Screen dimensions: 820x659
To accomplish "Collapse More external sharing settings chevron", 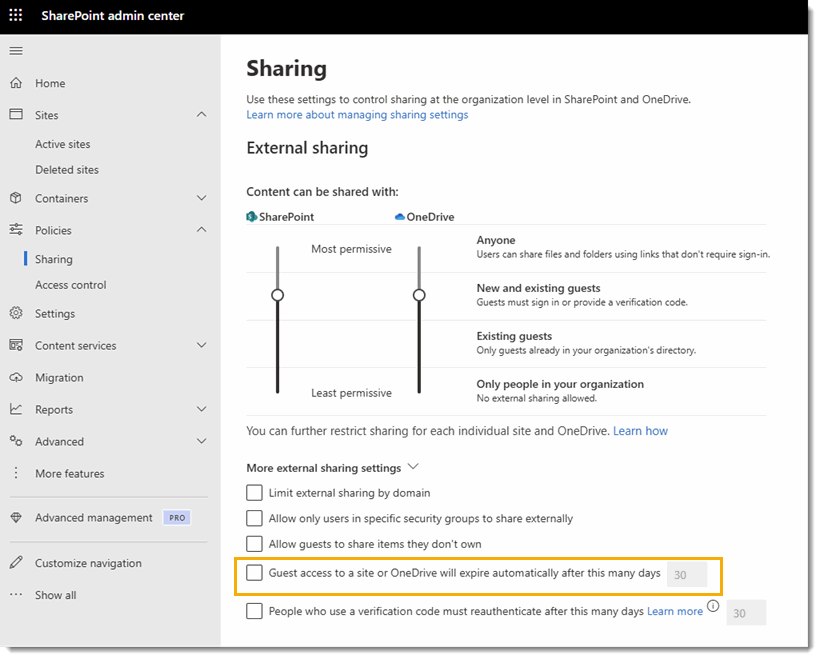I will pyautogui.click(x=413, y=467).
